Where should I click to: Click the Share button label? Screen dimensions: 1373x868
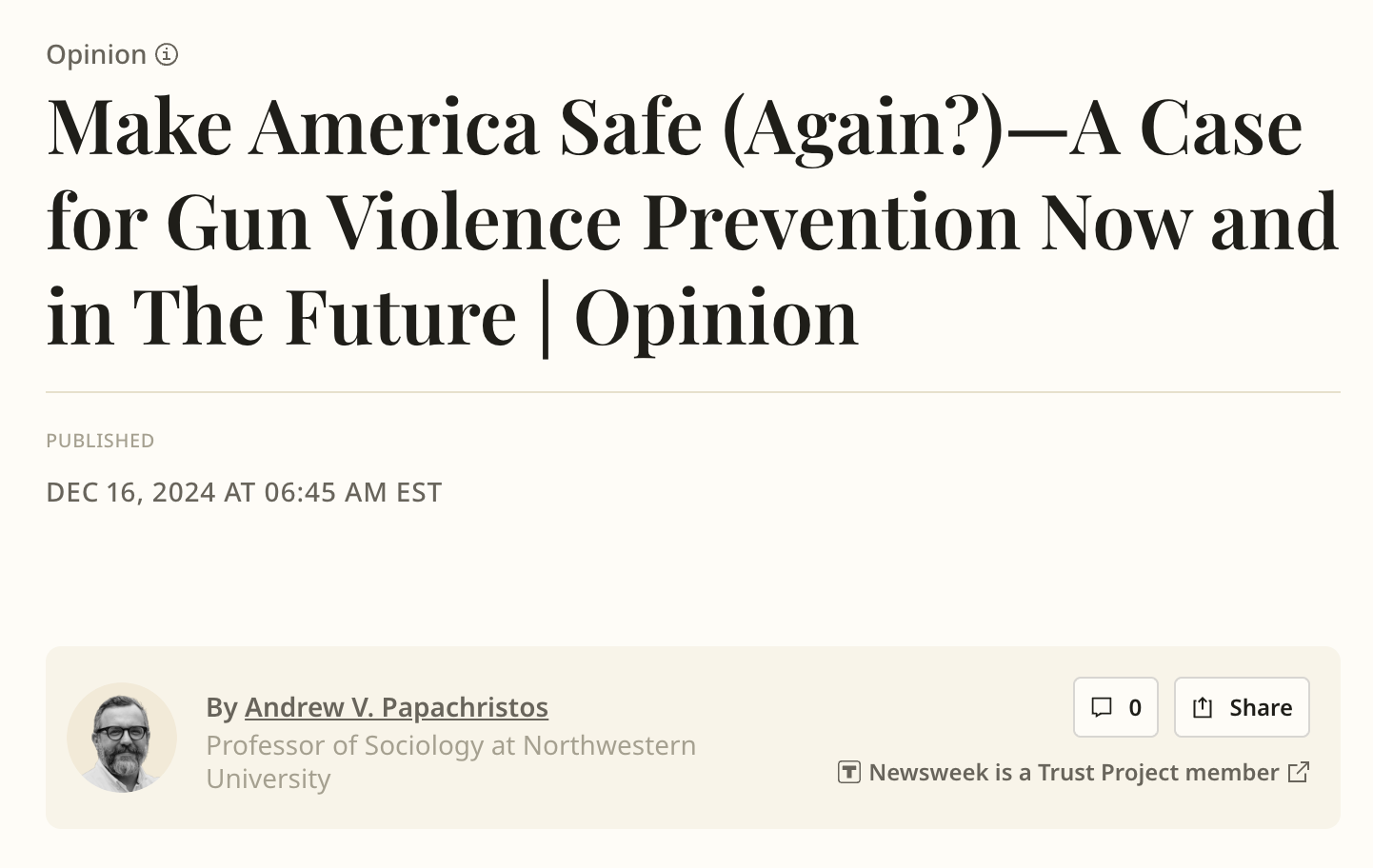click(x=1261, y=707)
